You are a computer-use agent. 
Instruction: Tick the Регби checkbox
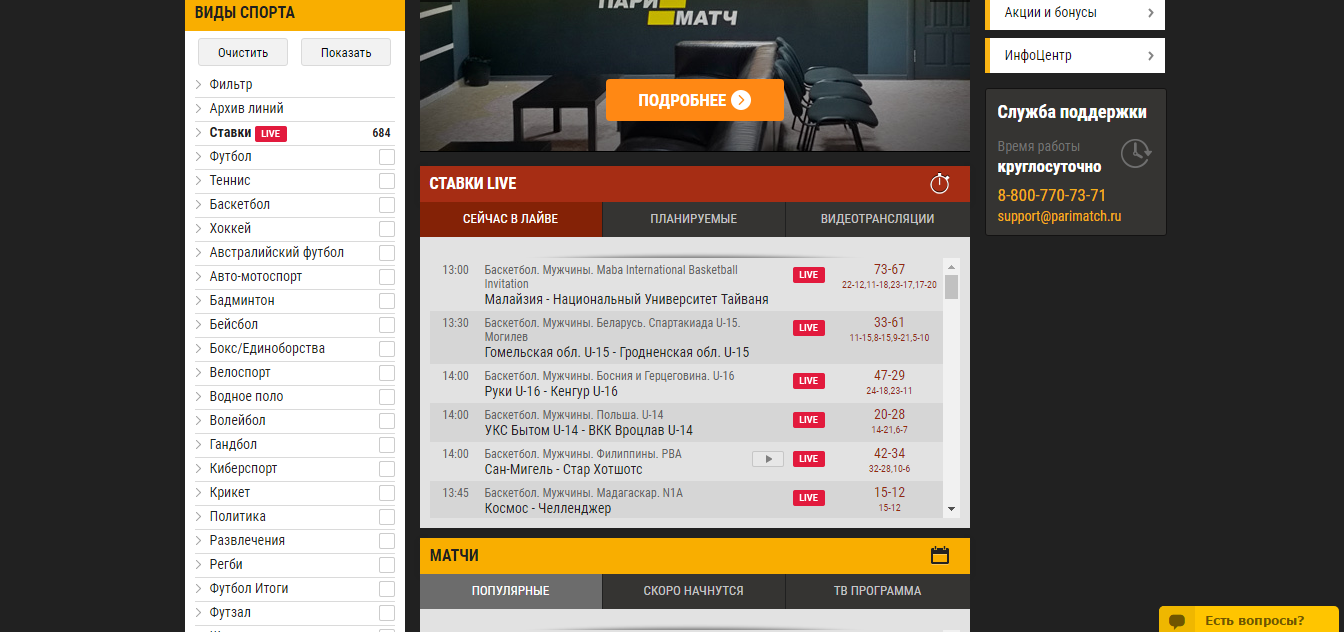tap(387, 565)
